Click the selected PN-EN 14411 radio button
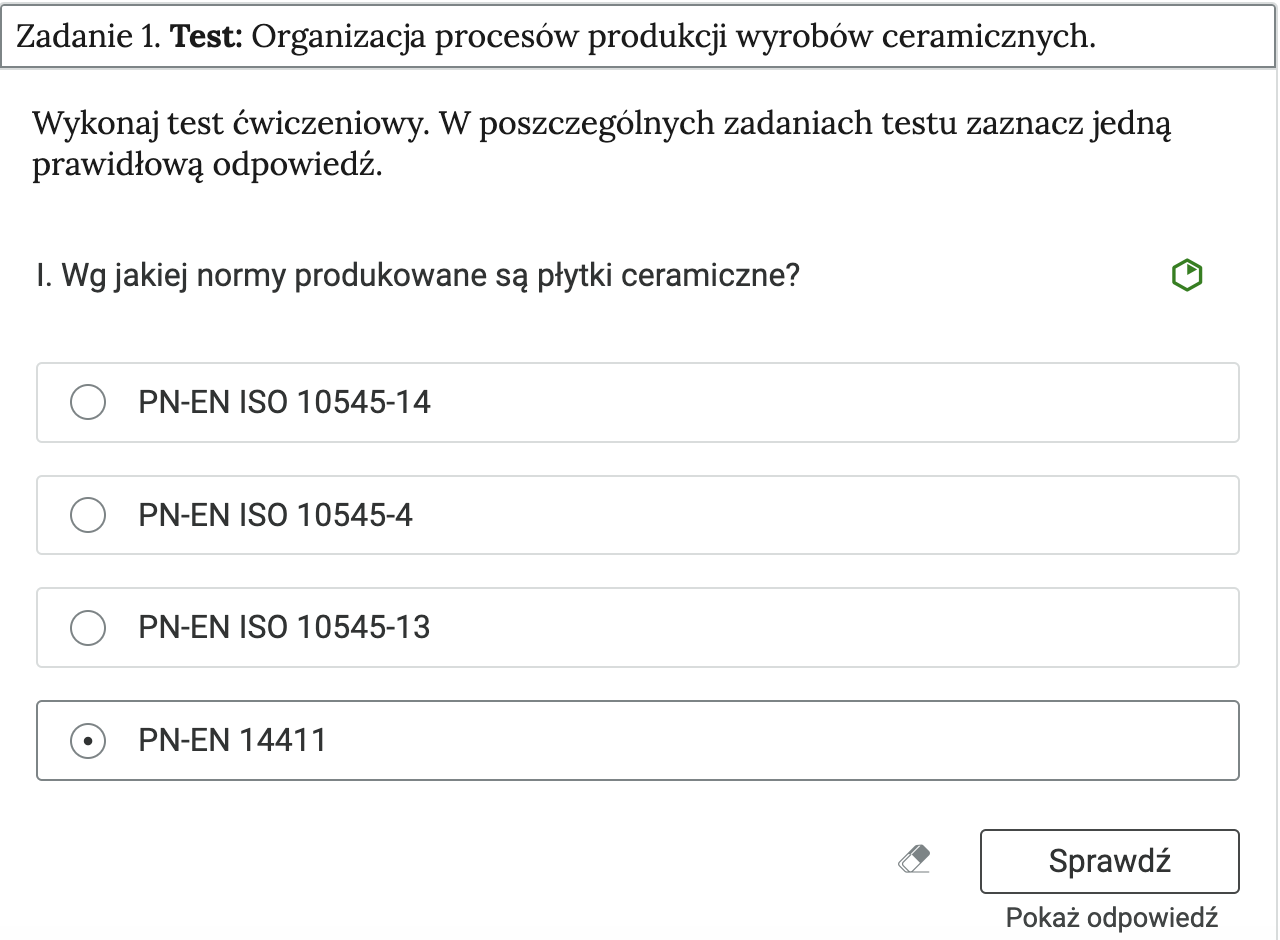 tap(88, 741)
